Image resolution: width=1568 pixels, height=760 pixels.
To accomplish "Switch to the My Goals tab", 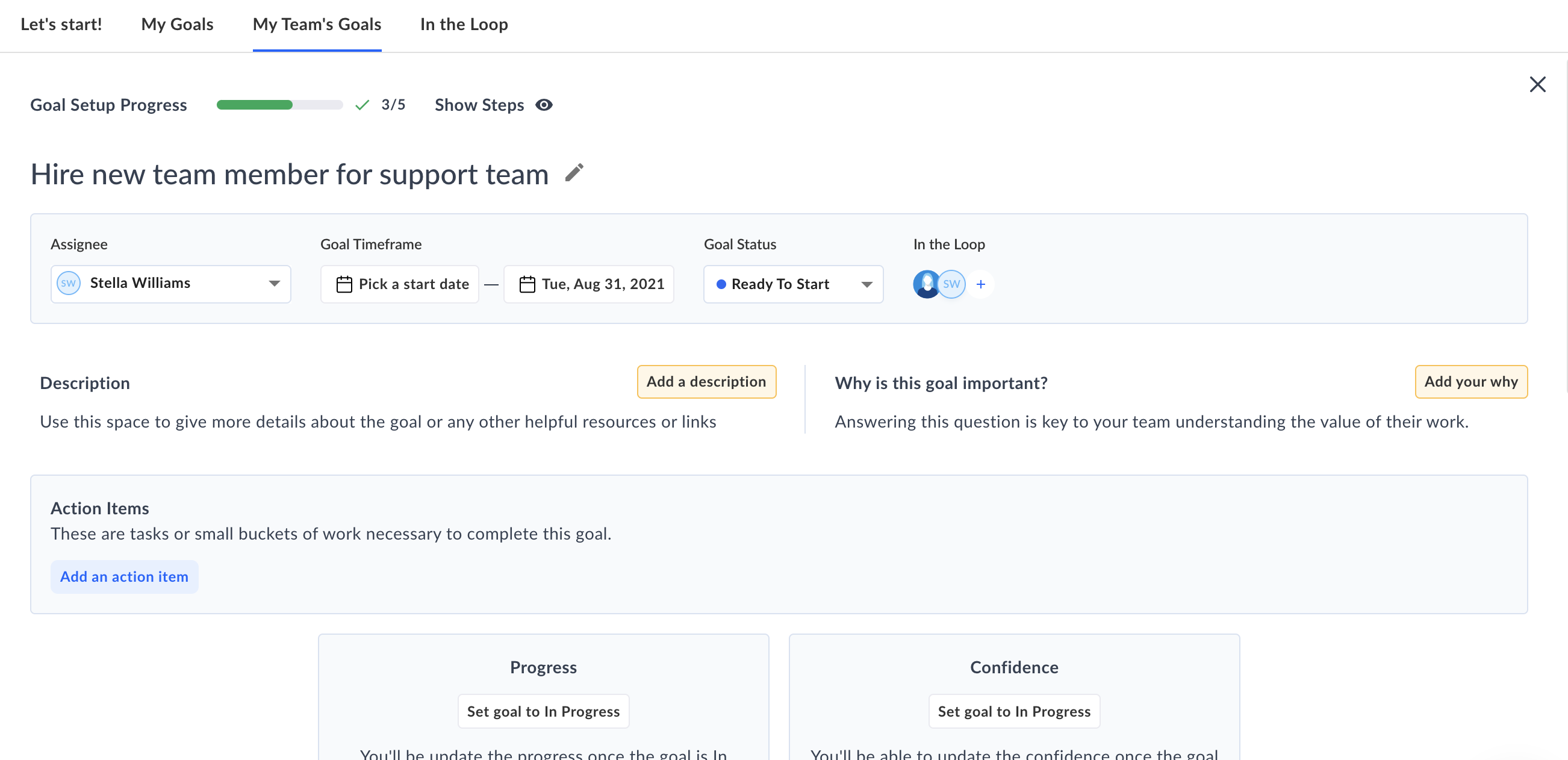I will (x=177, y=24).
